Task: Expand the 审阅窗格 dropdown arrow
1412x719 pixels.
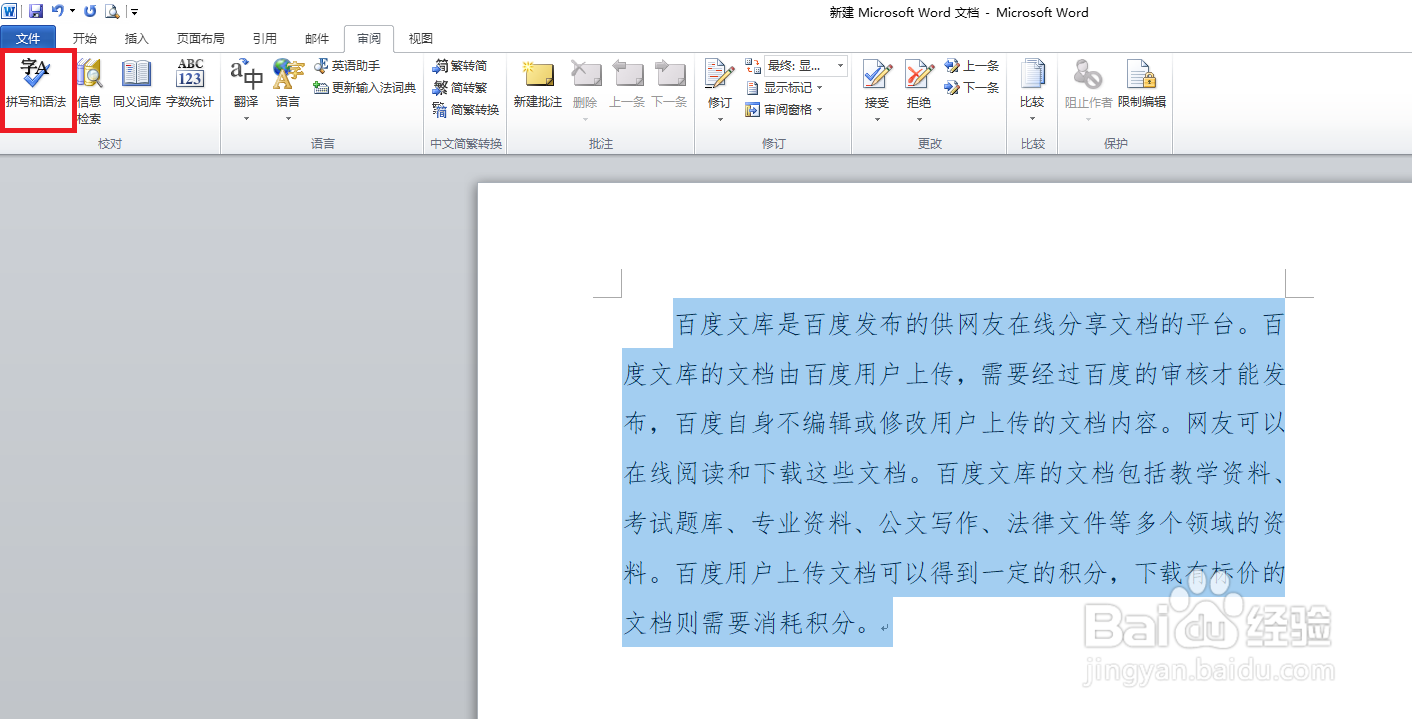Action: point(820,110)
